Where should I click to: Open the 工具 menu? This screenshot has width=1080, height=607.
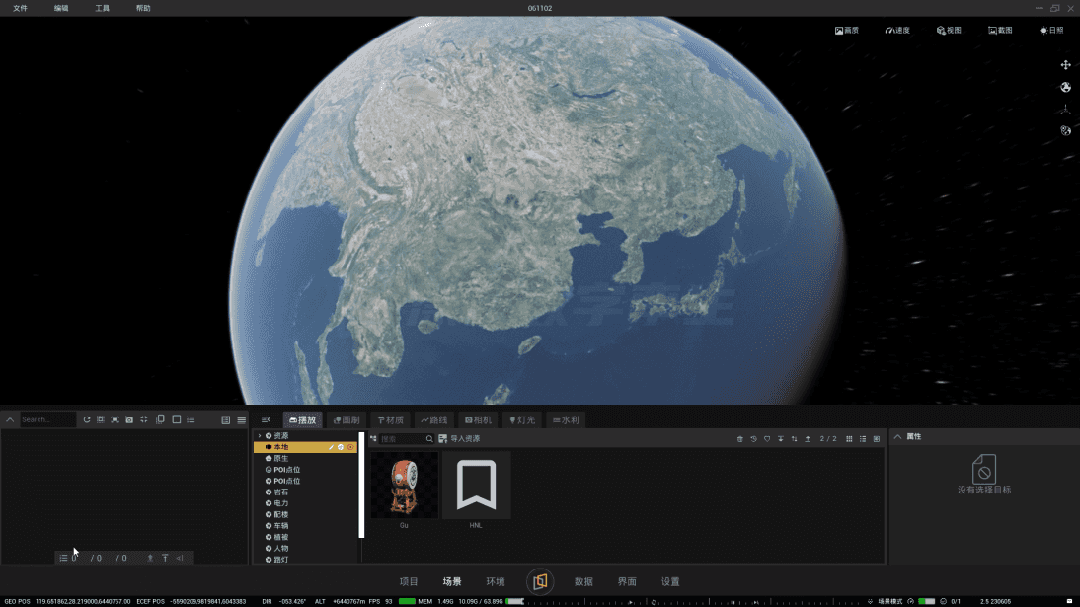click(x=103, y=8)
